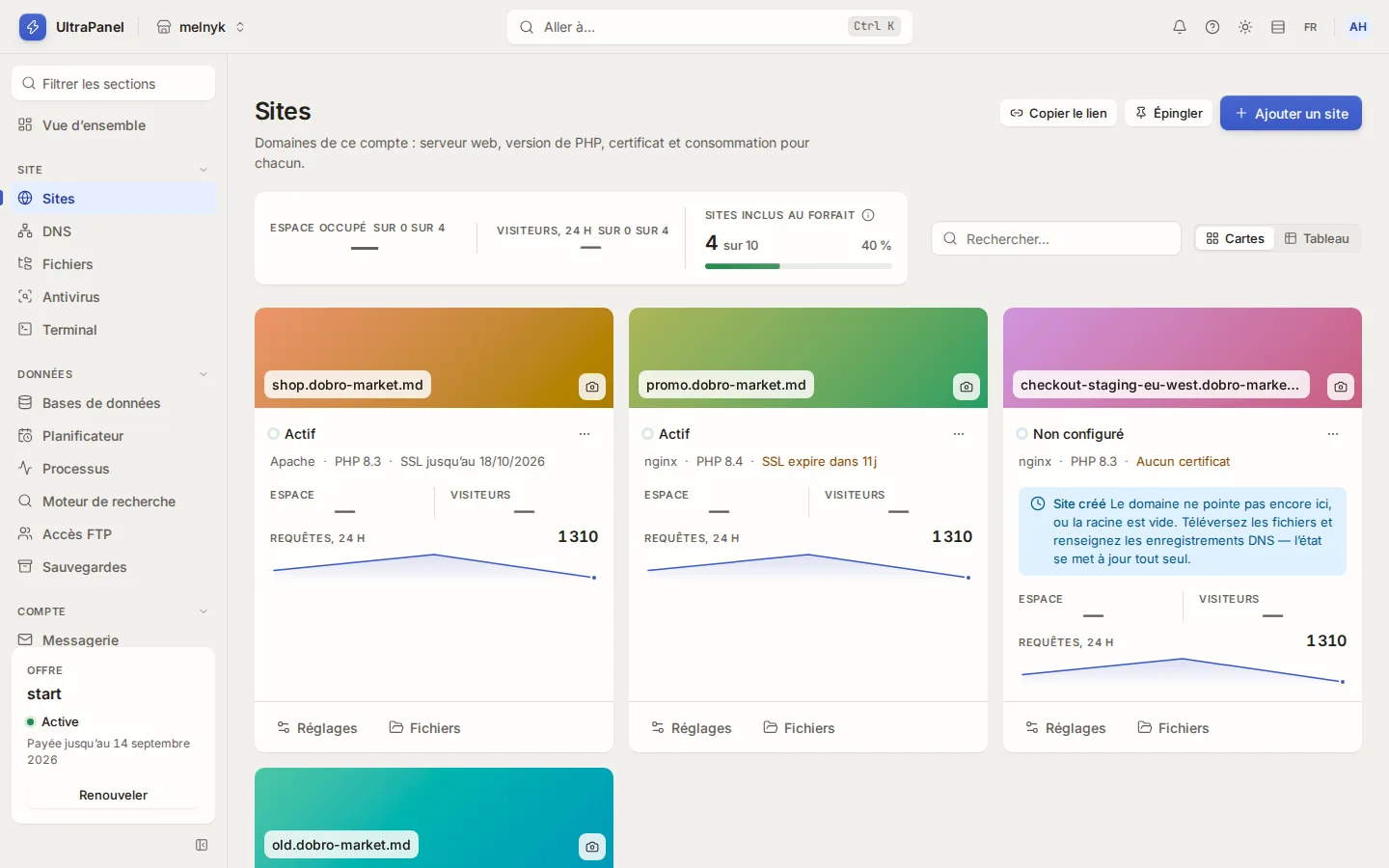Click Copier le lien button

coord(1058,113)
